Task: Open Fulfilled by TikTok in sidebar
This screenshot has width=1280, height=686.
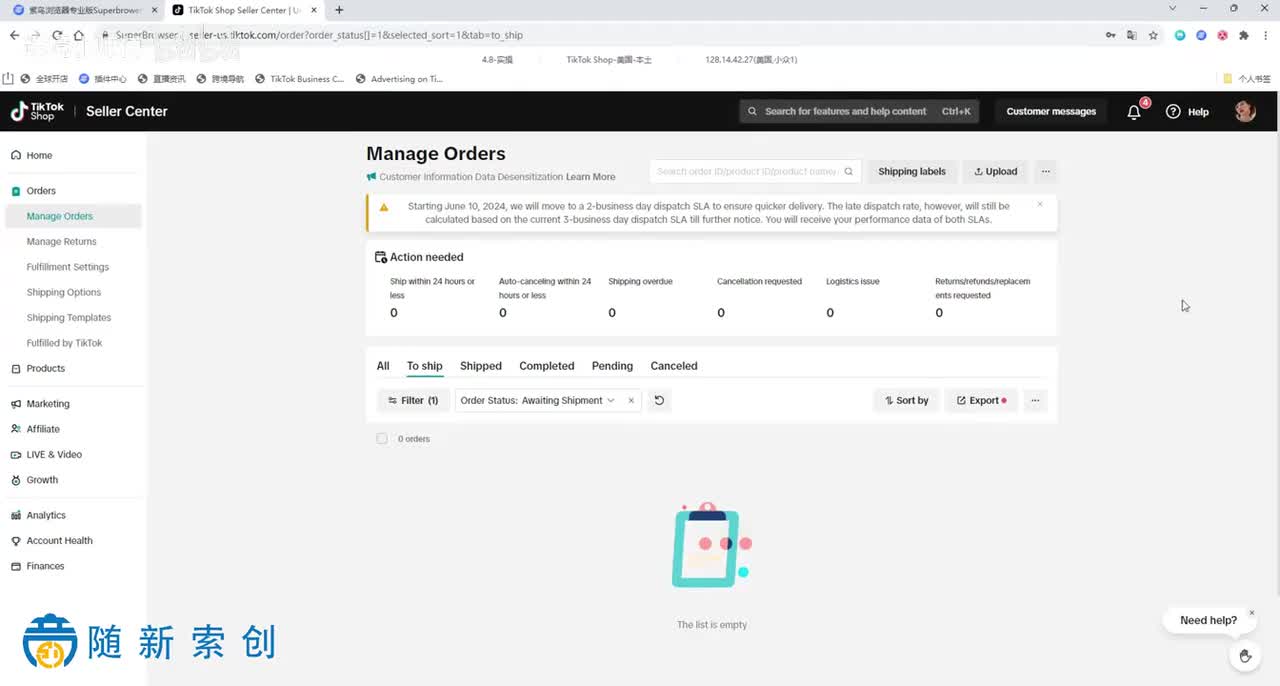Action: [x=65, y=343]
